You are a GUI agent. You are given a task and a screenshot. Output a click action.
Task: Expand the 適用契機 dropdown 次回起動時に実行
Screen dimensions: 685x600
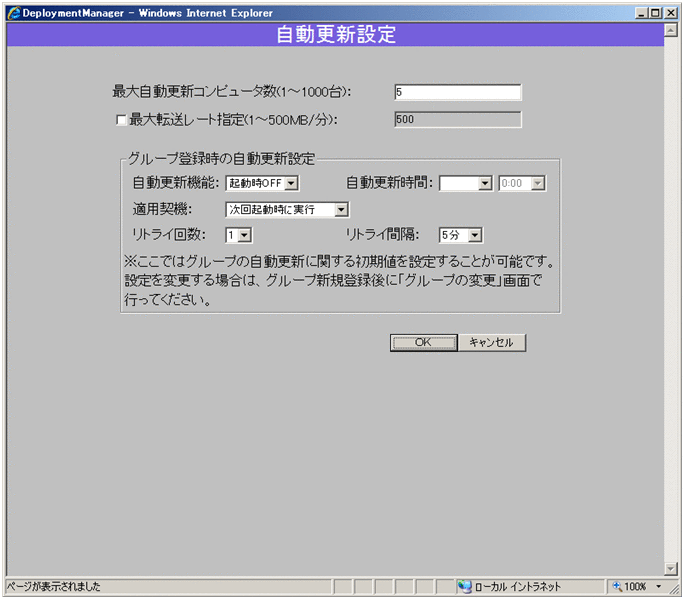(287, 210)
